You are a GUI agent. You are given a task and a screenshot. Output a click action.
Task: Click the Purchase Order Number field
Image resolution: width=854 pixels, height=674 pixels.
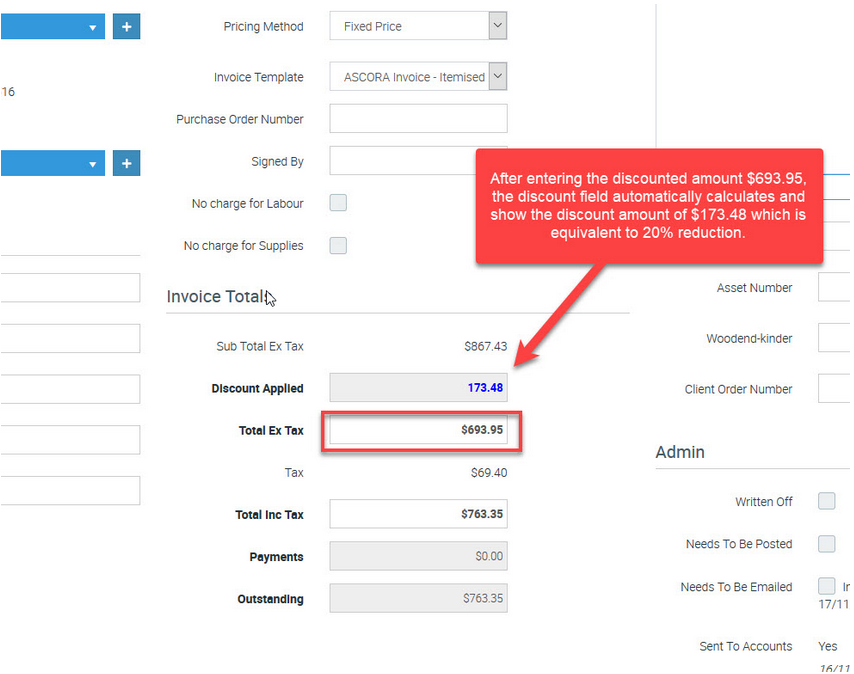coord(418,118)
